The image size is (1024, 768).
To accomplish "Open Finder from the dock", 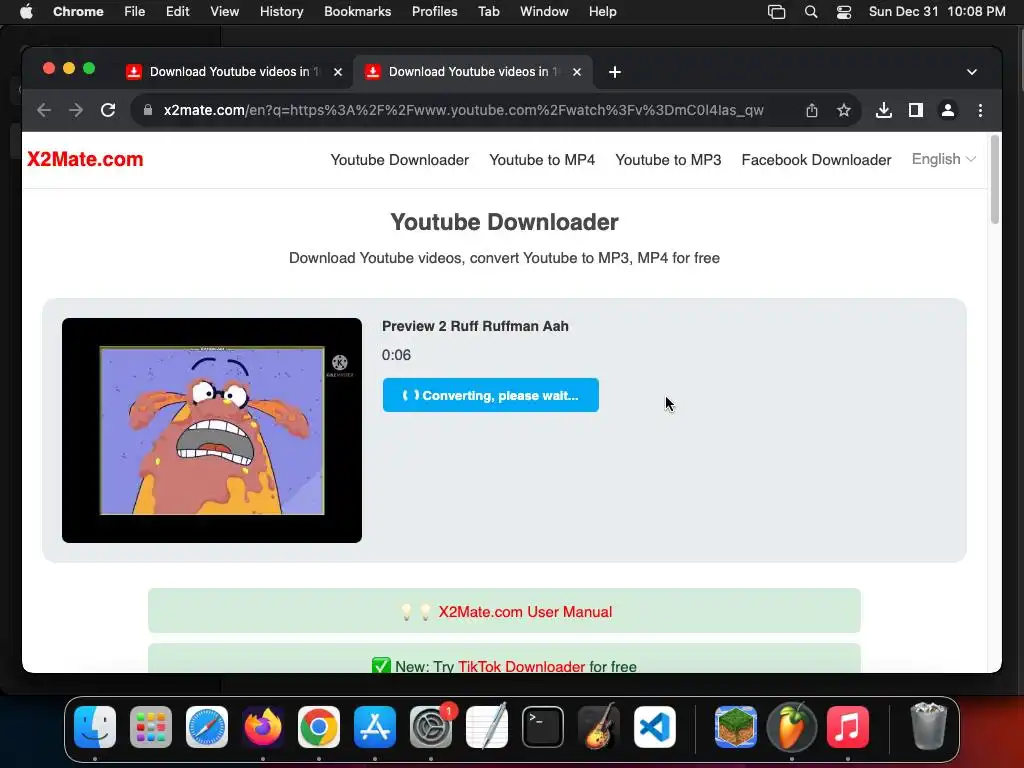I will (95, 727).
